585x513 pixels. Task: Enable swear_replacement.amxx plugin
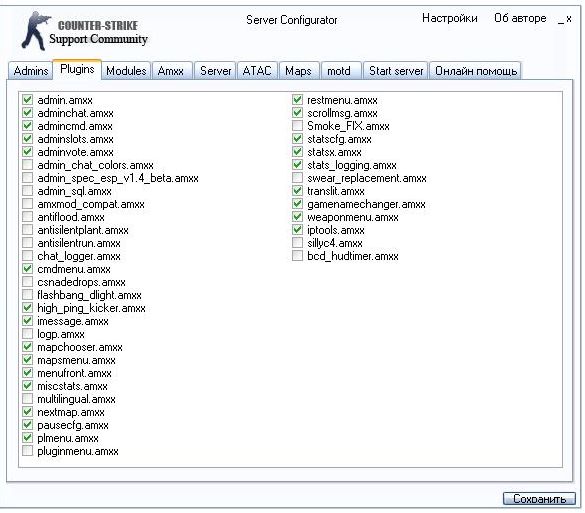[297, 178]
